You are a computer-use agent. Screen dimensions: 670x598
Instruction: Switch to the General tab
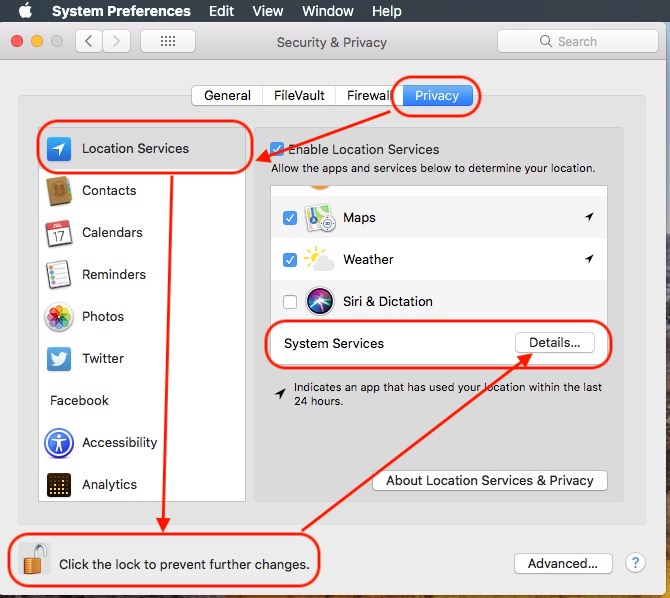pos(227,95)
